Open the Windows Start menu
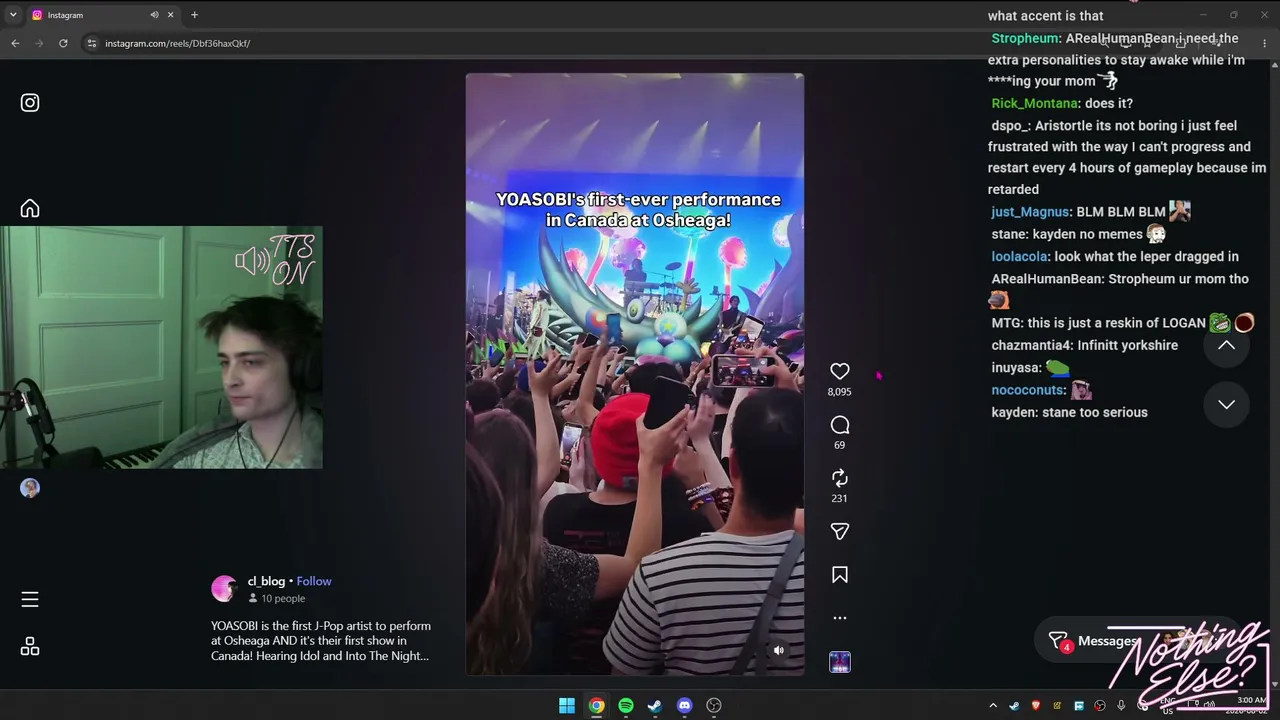 [567, 706]
